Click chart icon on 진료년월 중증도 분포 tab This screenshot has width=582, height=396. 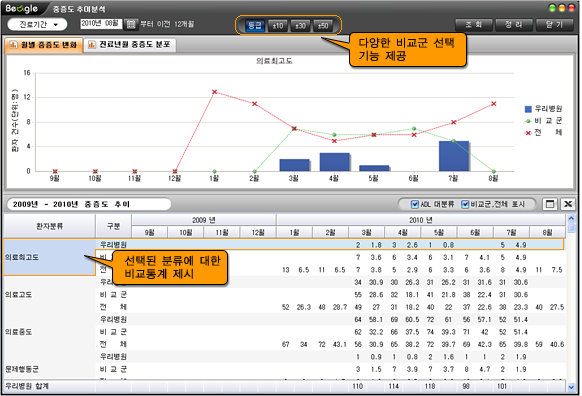coord(91,45)
